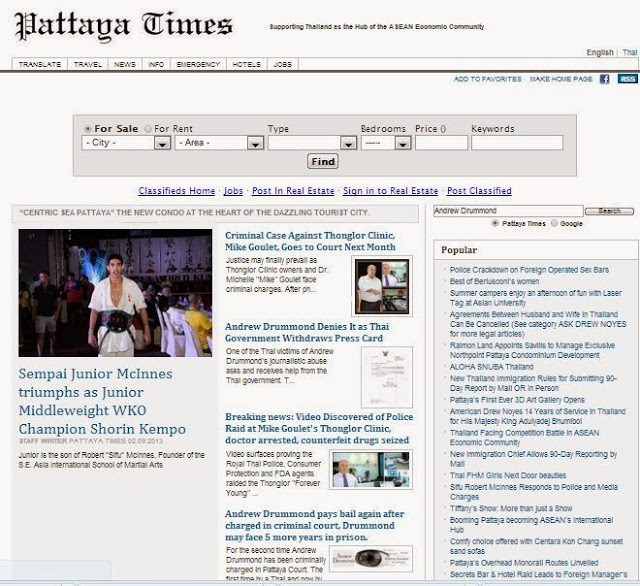This screenshot has width=640, height=586.
Task: Open the RSS feed icon
Action: pos(627,79)
